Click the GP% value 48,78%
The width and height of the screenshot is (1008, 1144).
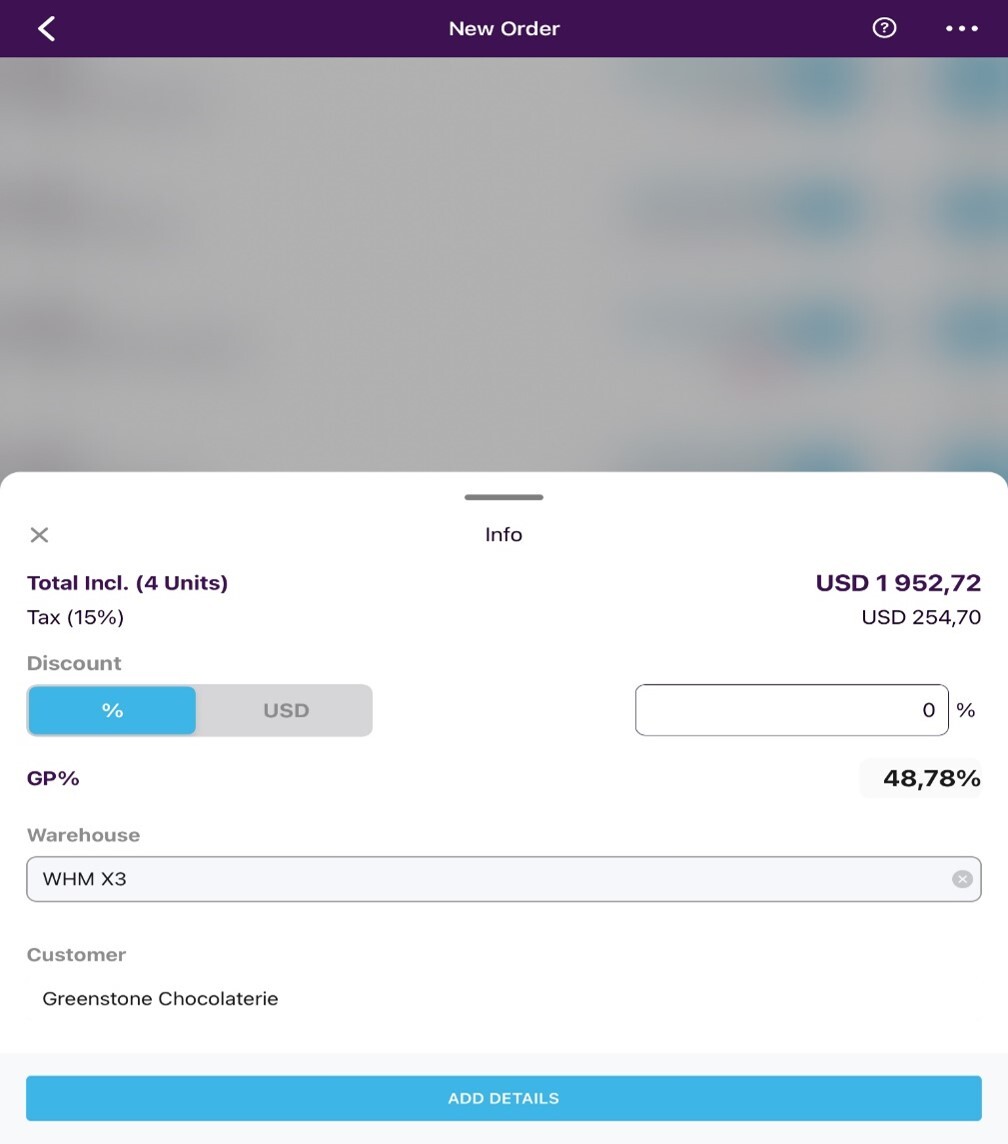931,778
